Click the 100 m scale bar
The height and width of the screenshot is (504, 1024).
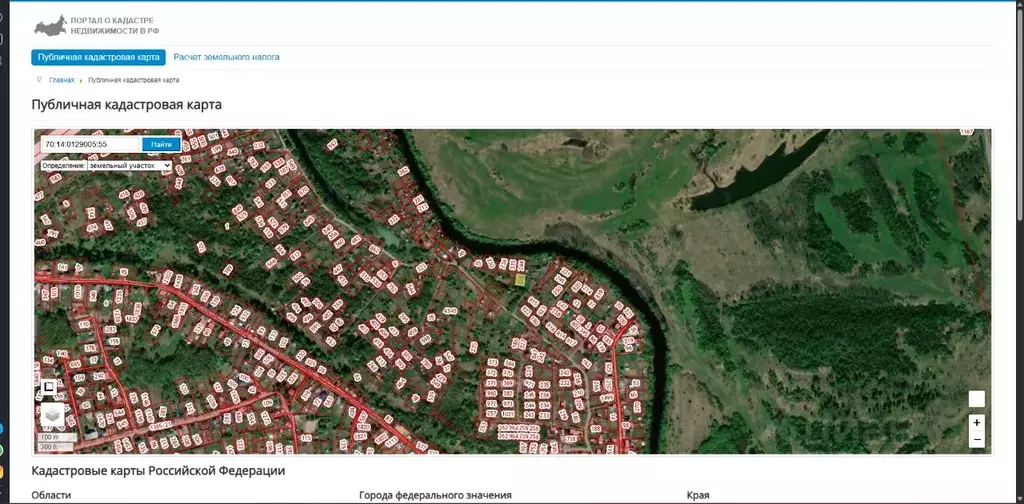(50, 435)
